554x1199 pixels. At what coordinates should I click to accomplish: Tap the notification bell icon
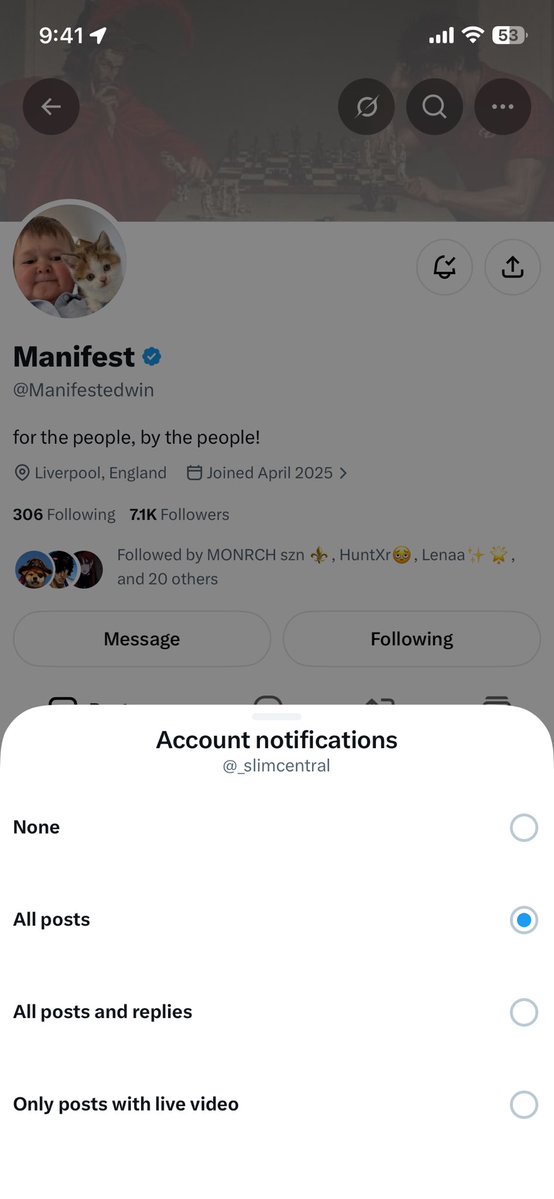tap(445, 267)
